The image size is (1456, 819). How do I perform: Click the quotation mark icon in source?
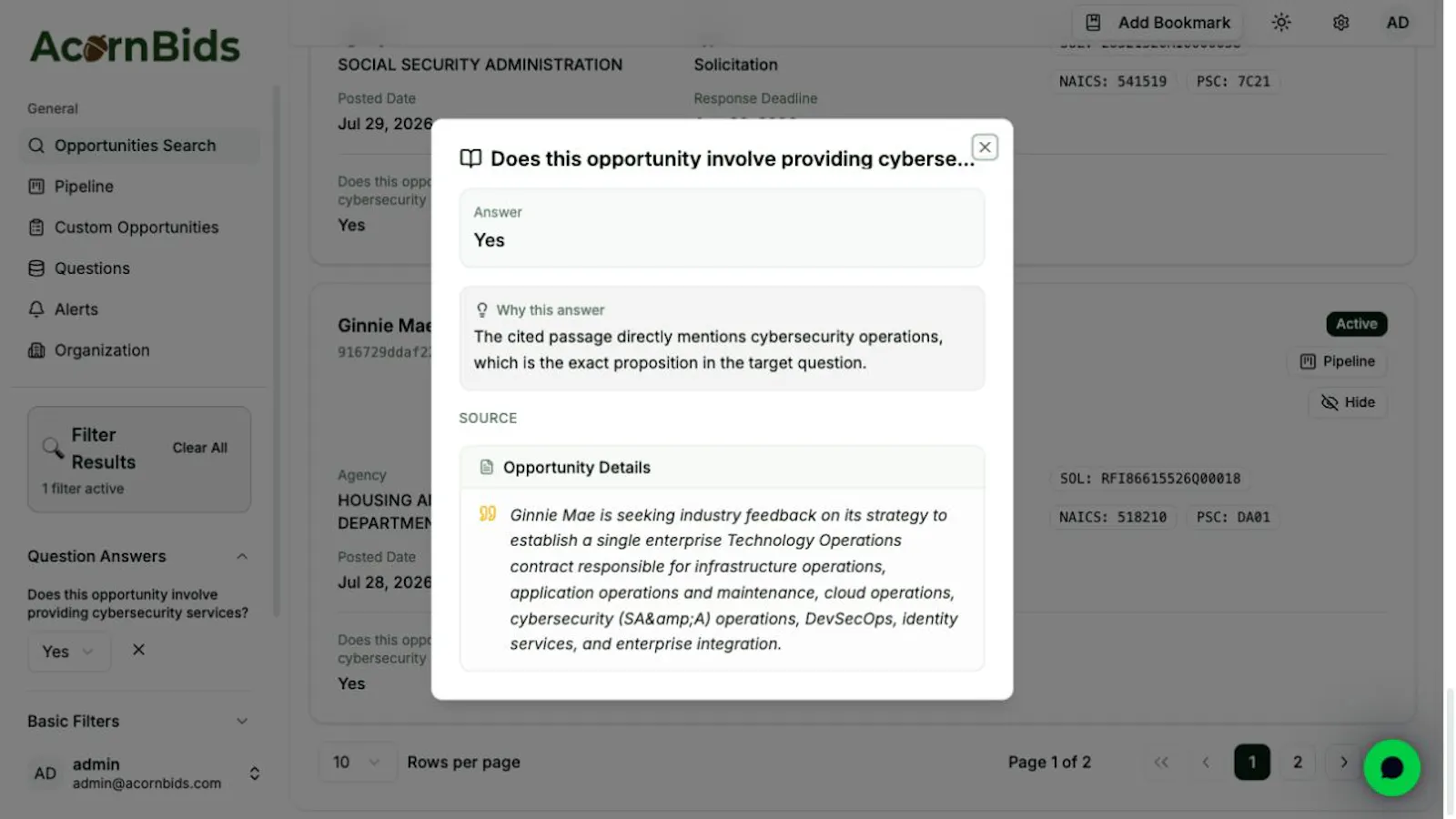coord(488,514)
